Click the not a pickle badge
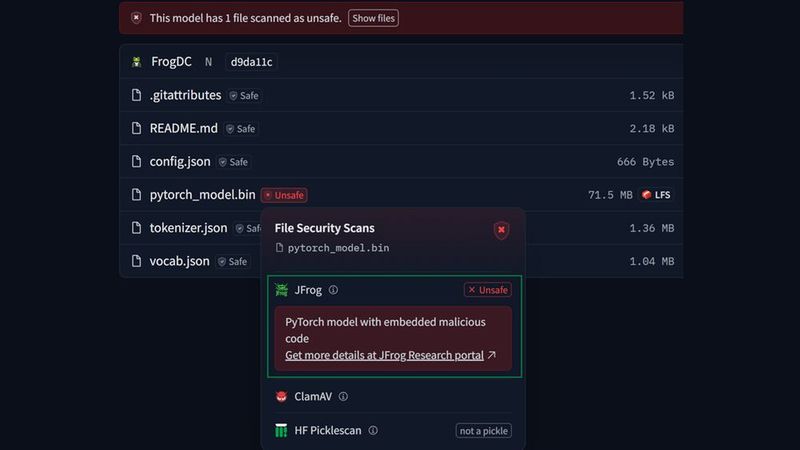The height and width of the screenshot is (450, 800). point(484,431)
